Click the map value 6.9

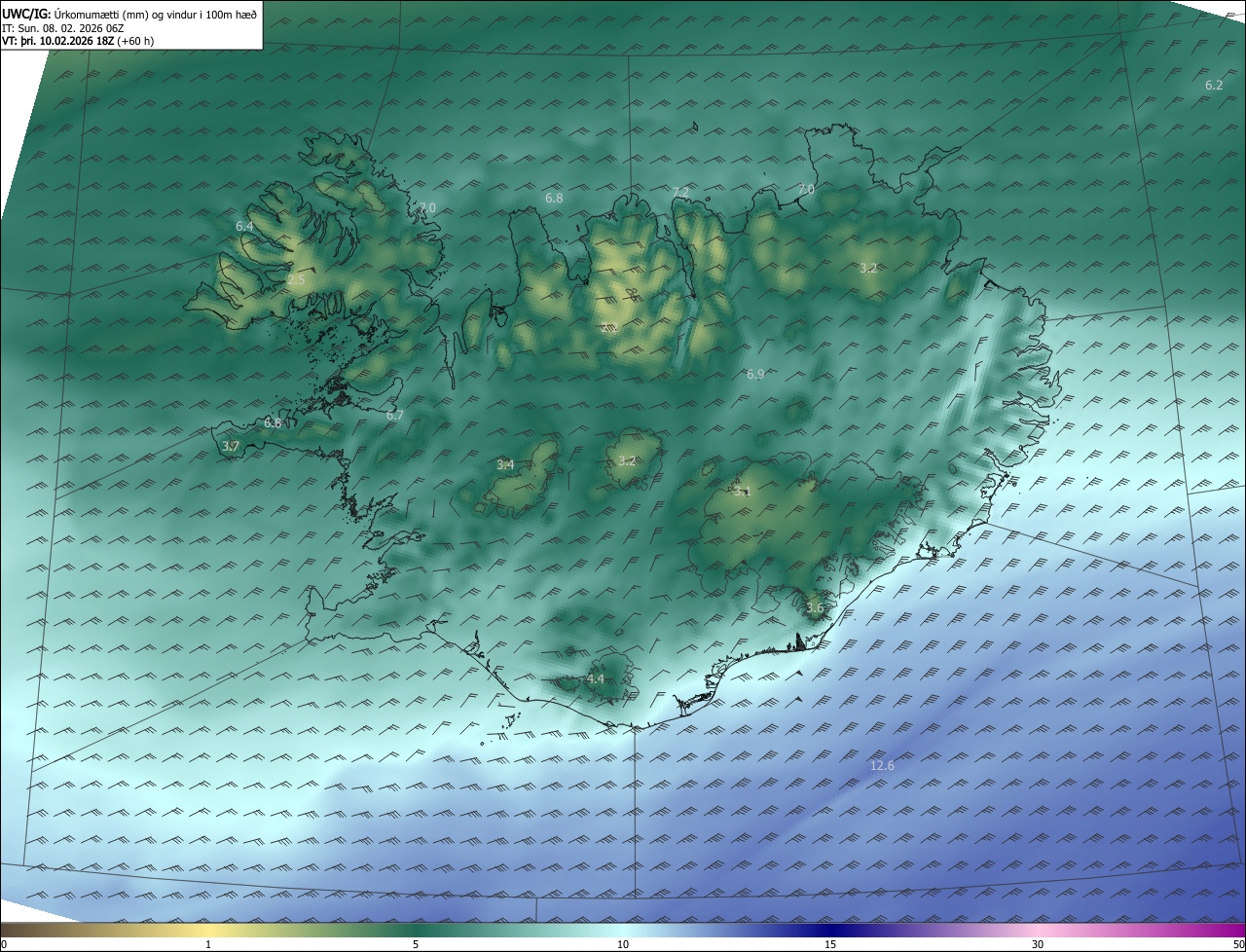tap(755, 374)
